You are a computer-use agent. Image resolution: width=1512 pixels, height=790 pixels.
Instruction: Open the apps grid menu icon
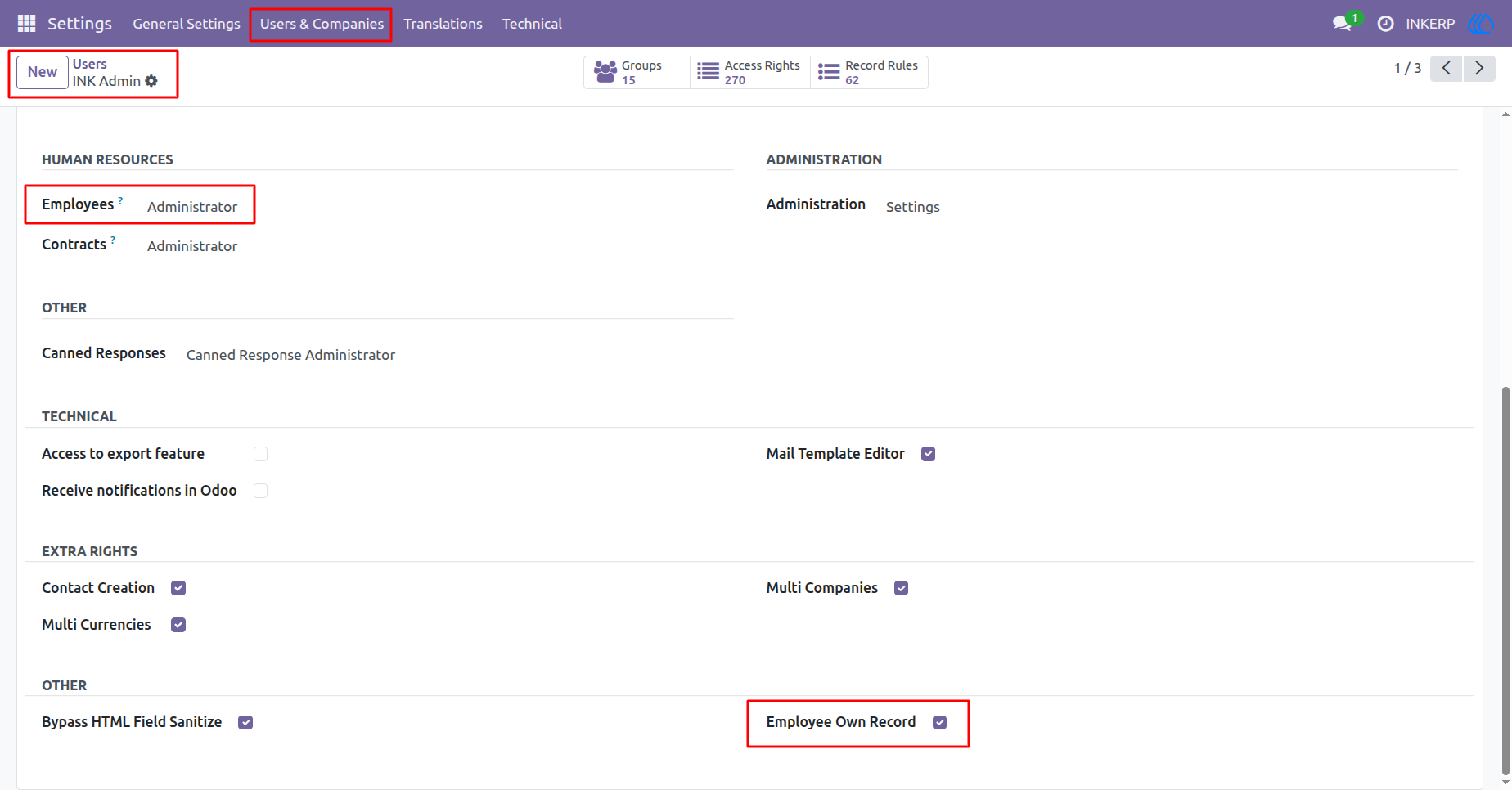tap(26, 24)
